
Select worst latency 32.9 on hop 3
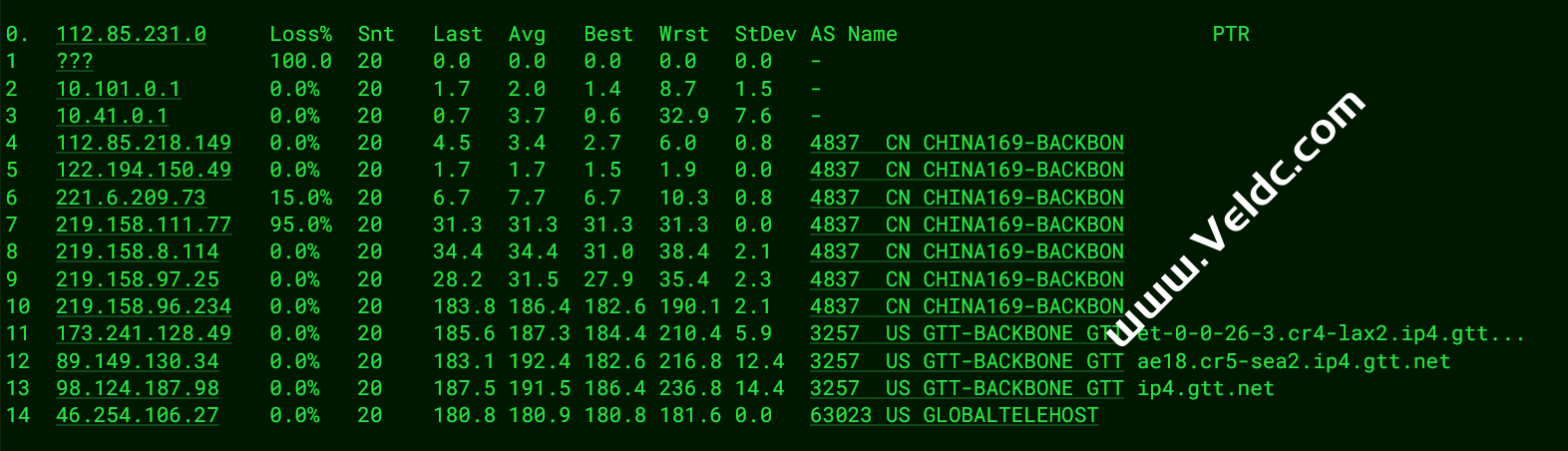(683, 116)
